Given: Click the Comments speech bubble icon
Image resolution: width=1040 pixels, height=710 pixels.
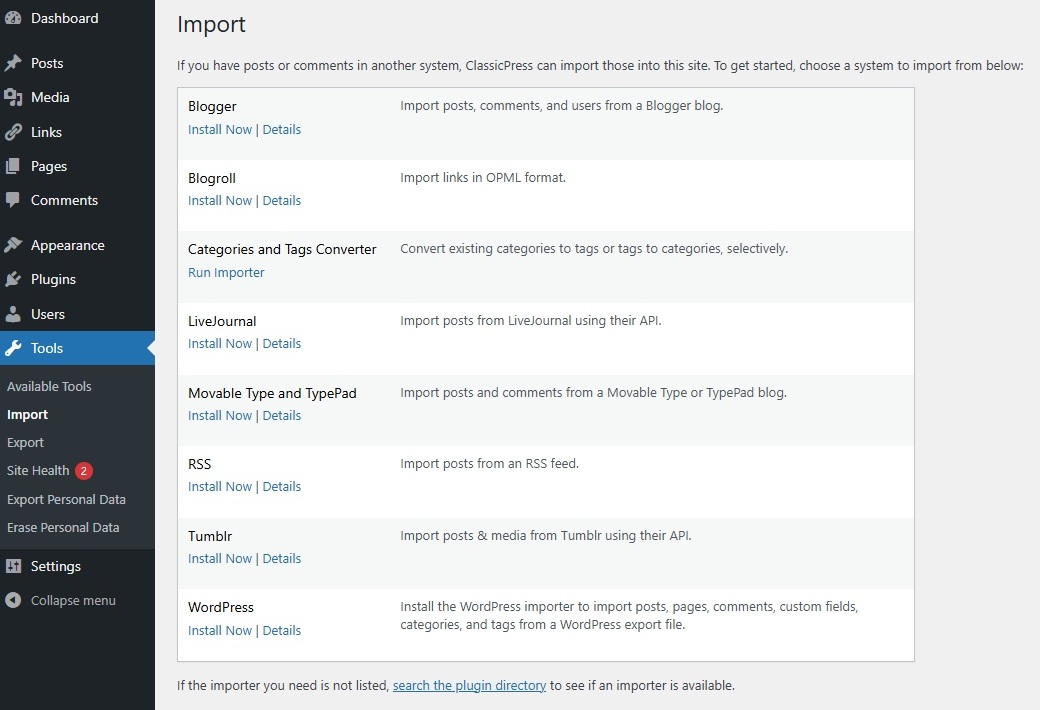Looking at the screenshot, I should [13, 200].
